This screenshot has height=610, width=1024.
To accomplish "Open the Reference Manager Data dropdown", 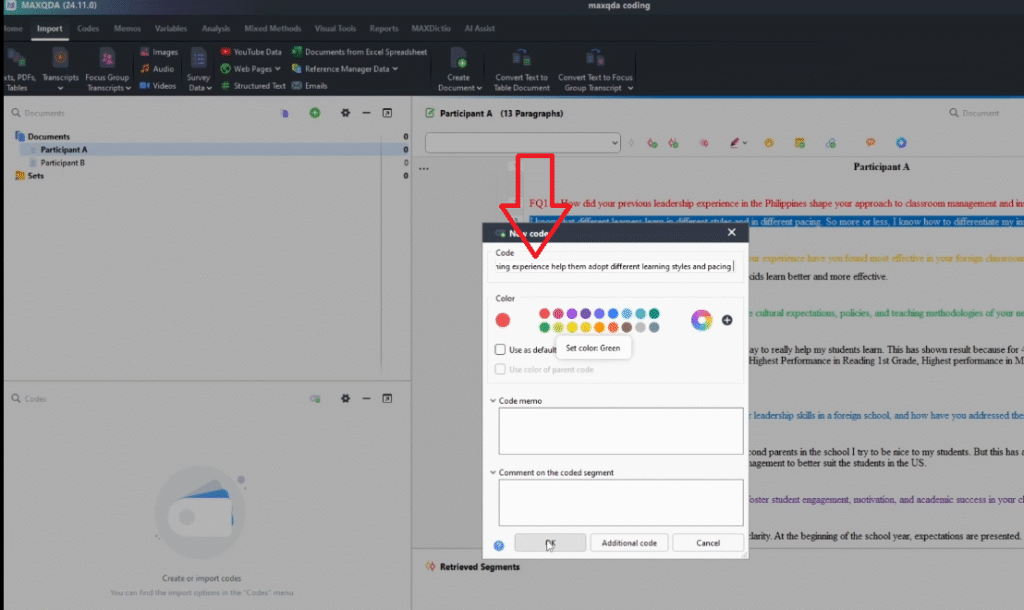I will (x=395, y=69).
